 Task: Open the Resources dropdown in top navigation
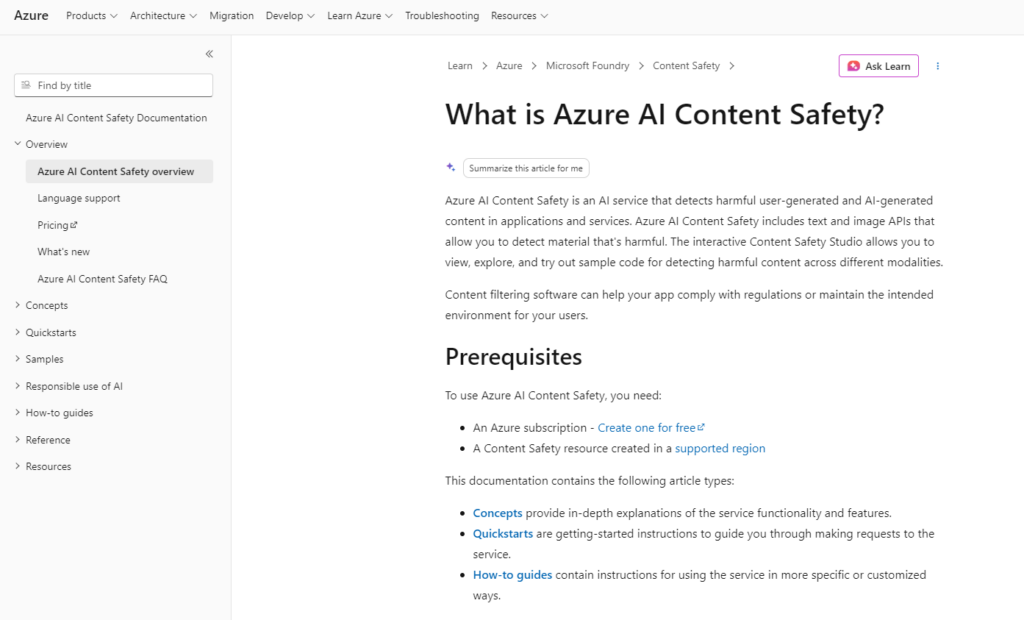point(519,16)
